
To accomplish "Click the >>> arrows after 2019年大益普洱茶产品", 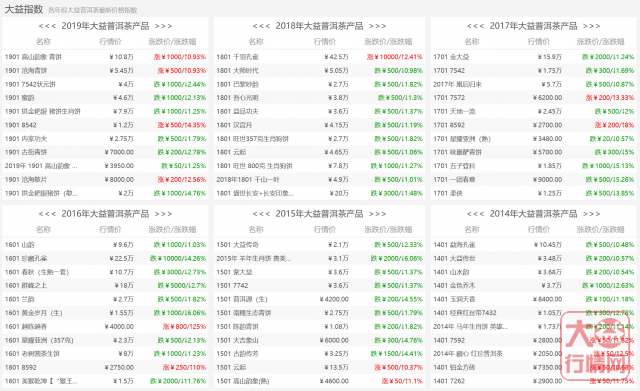I will (x=163, y=26).
